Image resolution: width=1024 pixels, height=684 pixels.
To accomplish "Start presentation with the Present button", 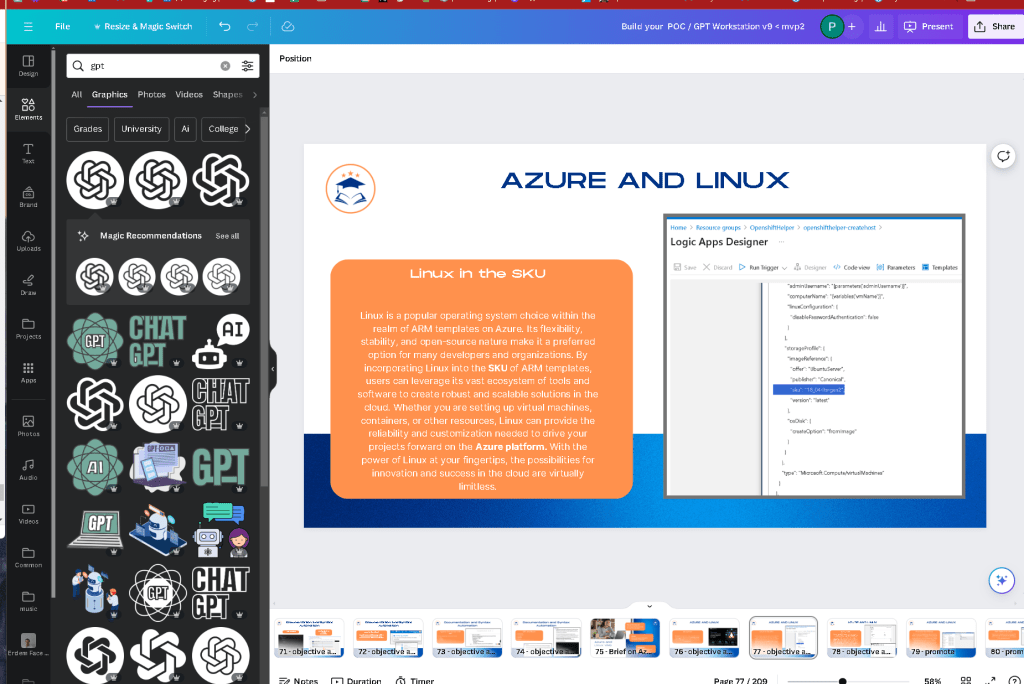I will coord(929,27).
